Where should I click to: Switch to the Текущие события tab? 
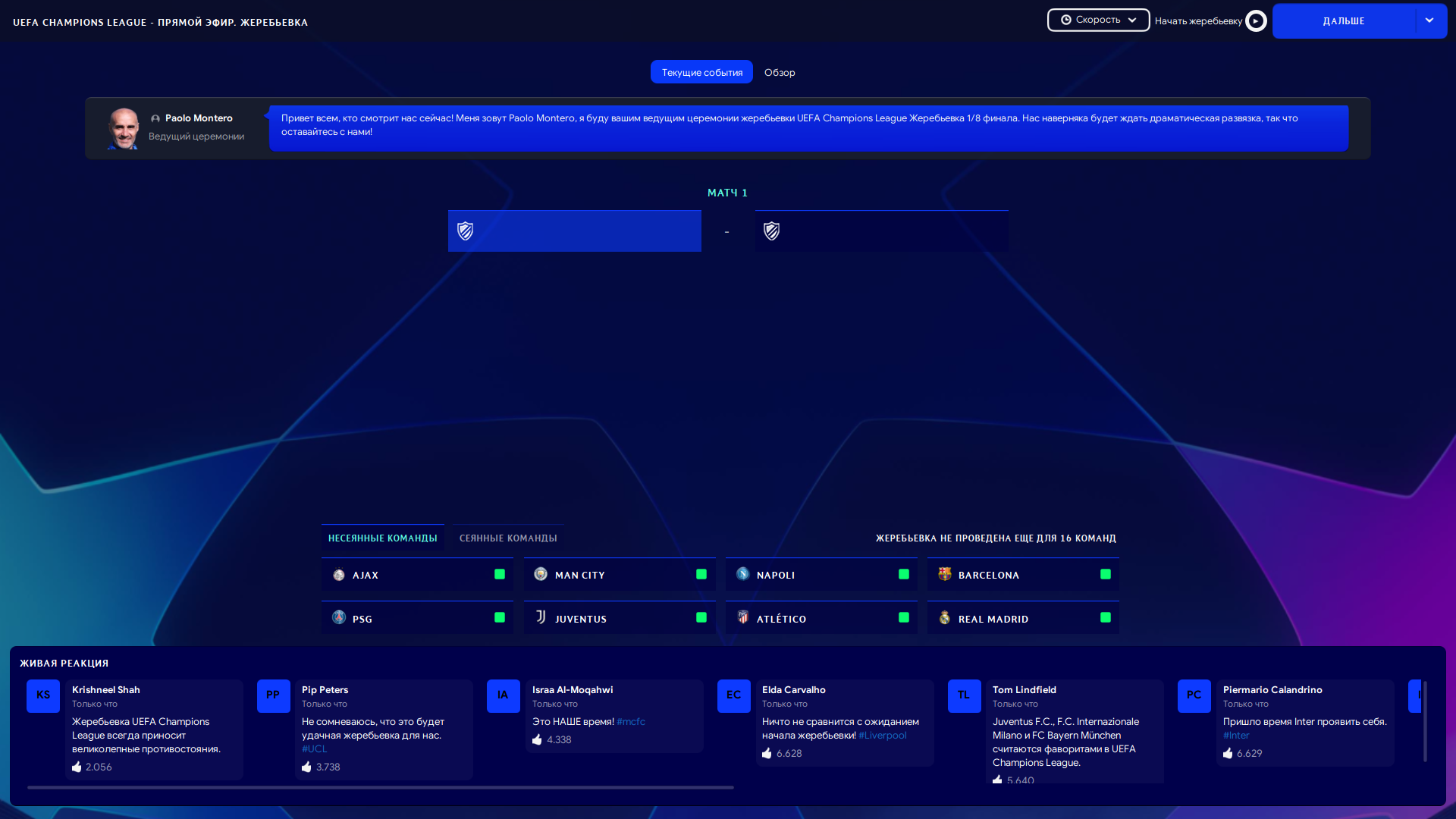(701, 72)
